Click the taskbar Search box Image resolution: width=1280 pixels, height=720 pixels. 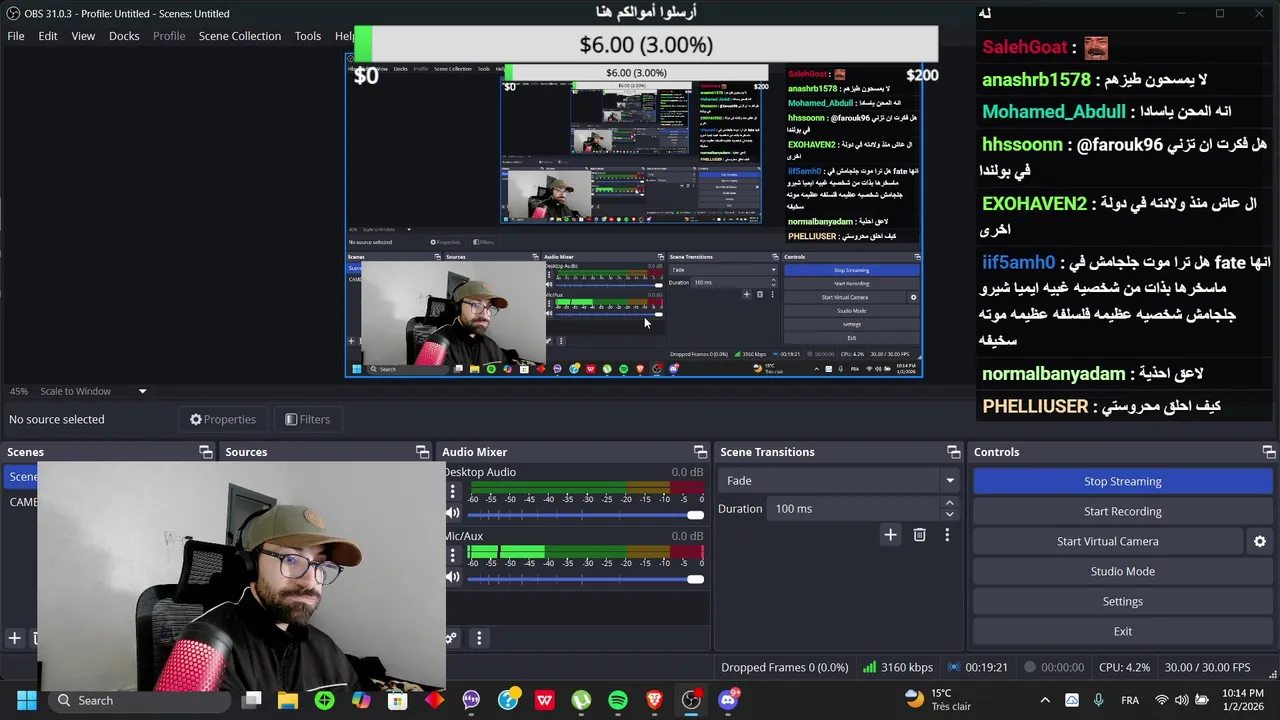tap(137, 700)
